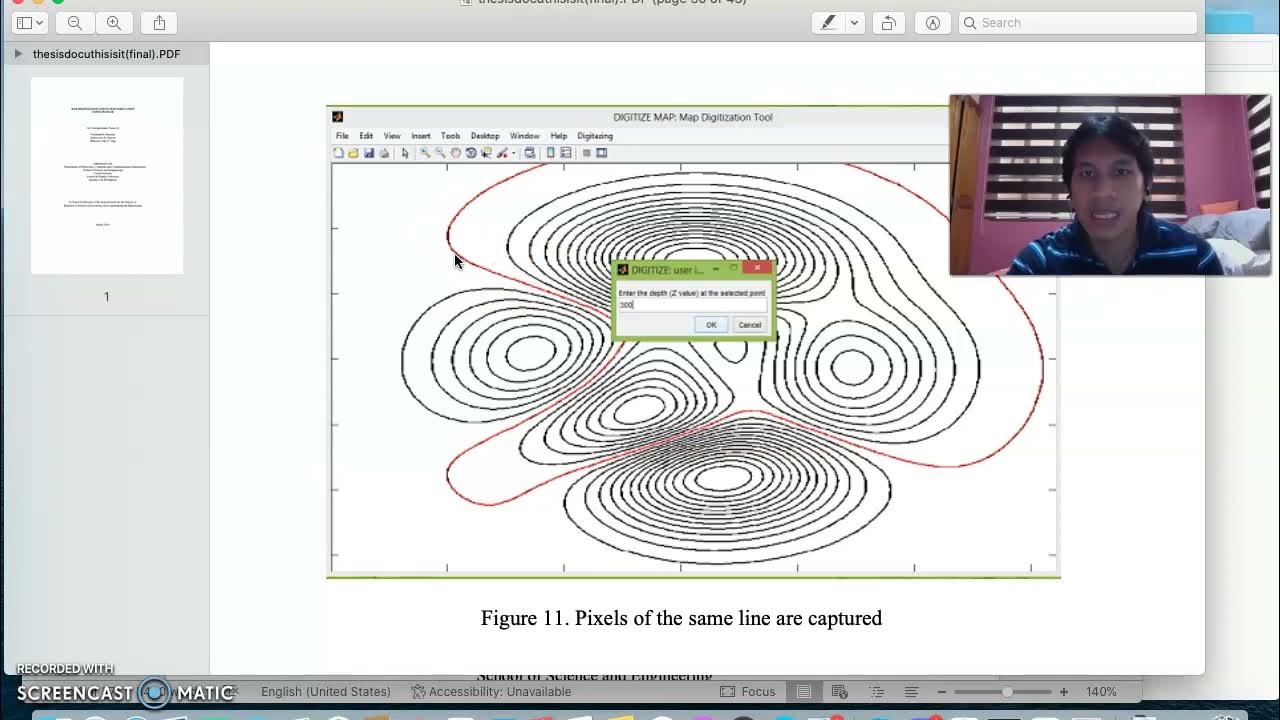This screenshot has width=1280, height=720.
Task: Click the Word zoom in plus button
Action: pos(1064,692)
